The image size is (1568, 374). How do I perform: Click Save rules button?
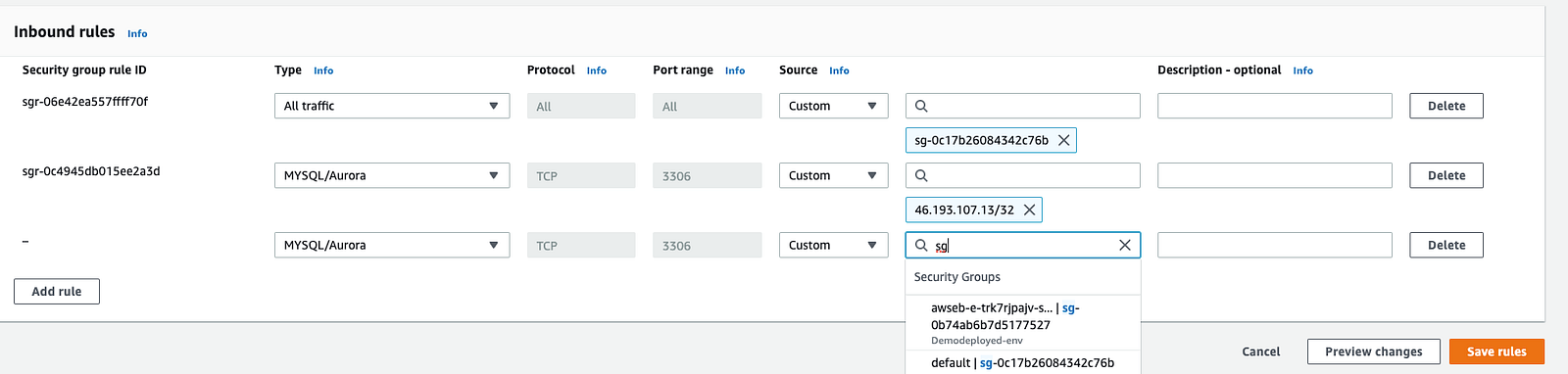[1496, 351]
